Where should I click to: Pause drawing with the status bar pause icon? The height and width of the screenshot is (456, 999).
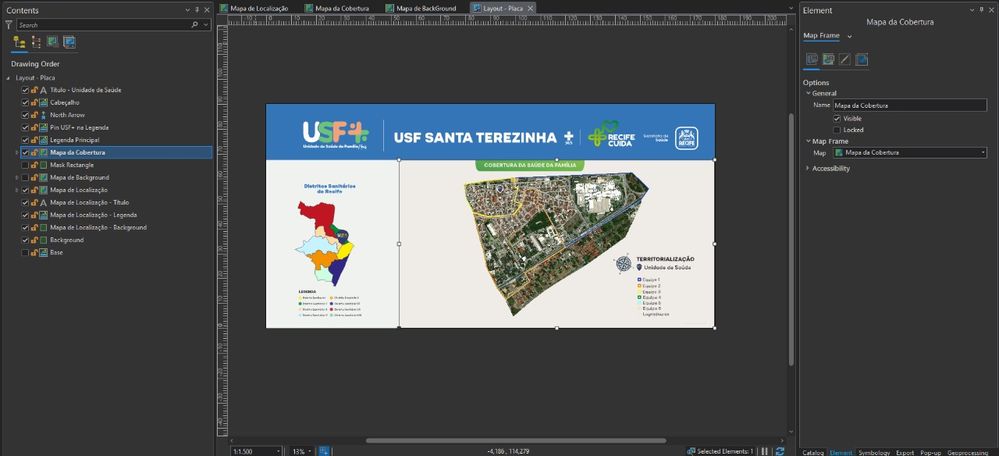[765, 451]
